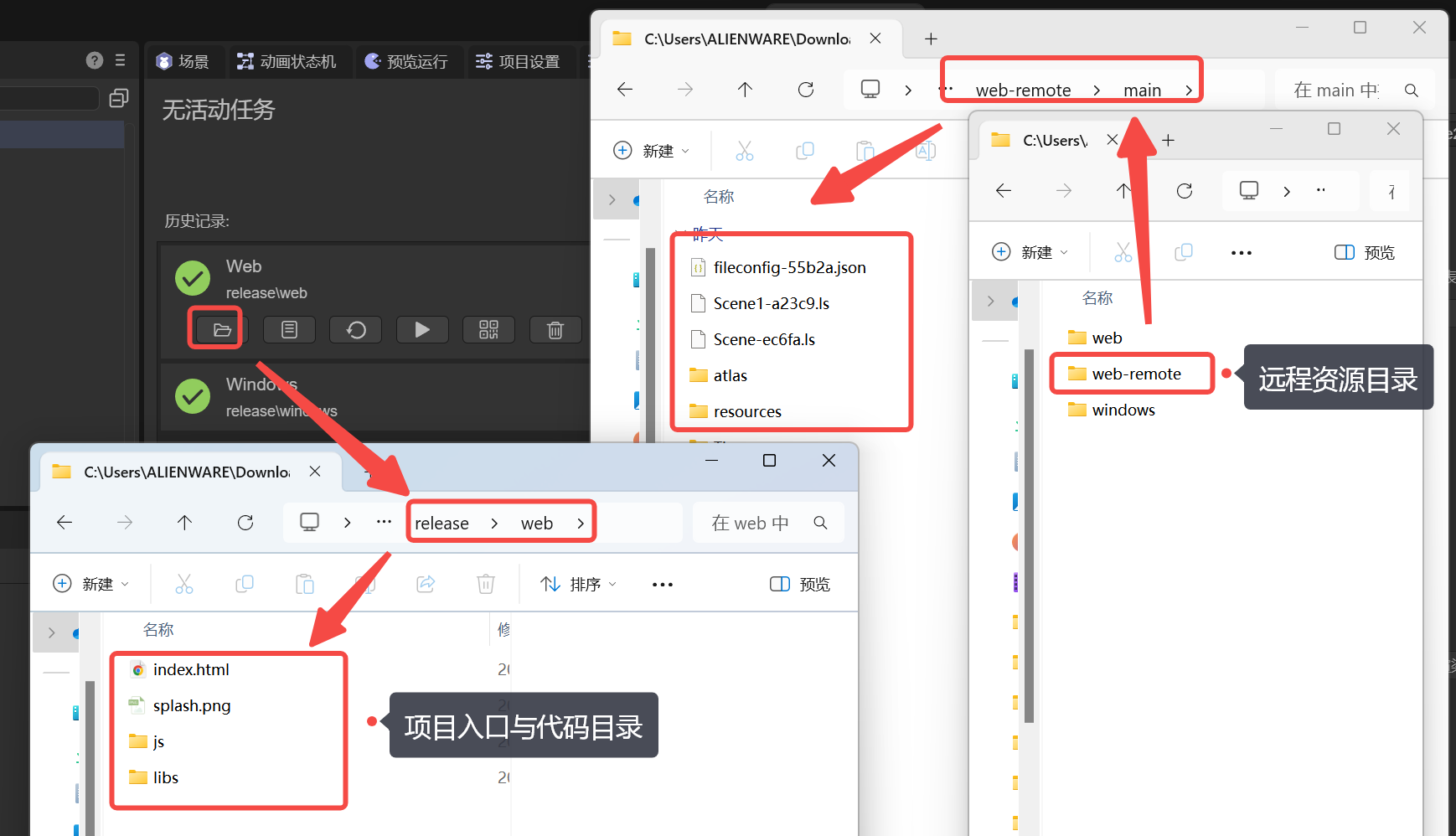This screenshot has height=836, width=1456.
Task: Expand the chevron after release in breadcrumb
Action: click(495, 524)
